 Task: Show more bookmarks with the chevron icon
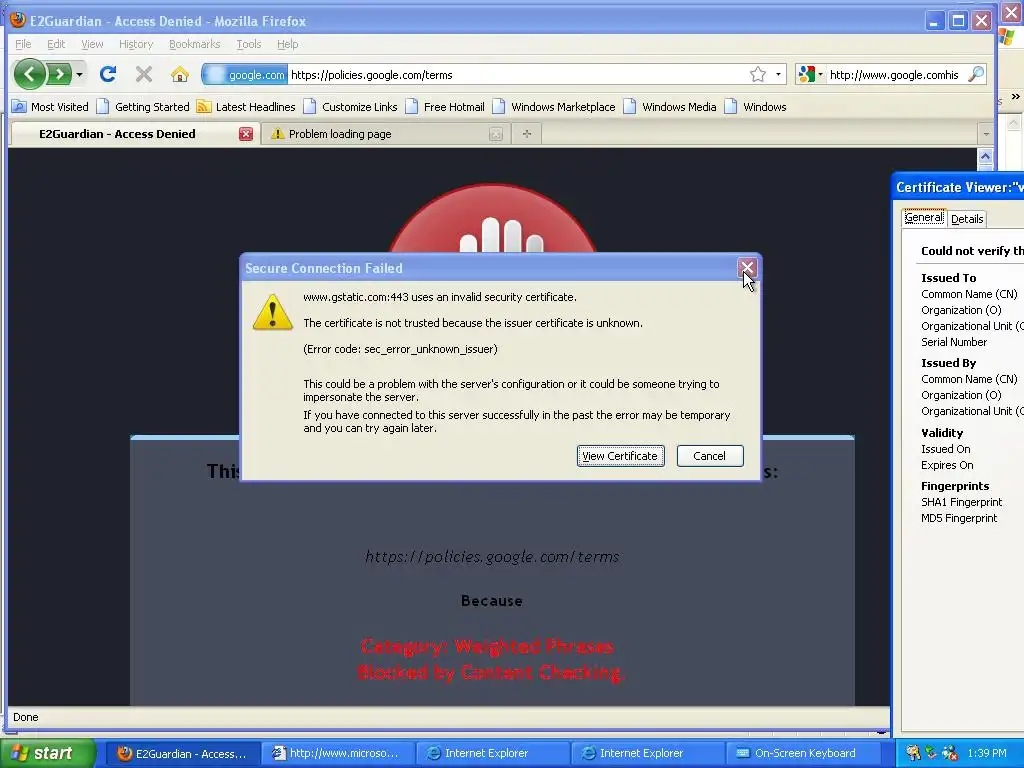pos(1015,97)
